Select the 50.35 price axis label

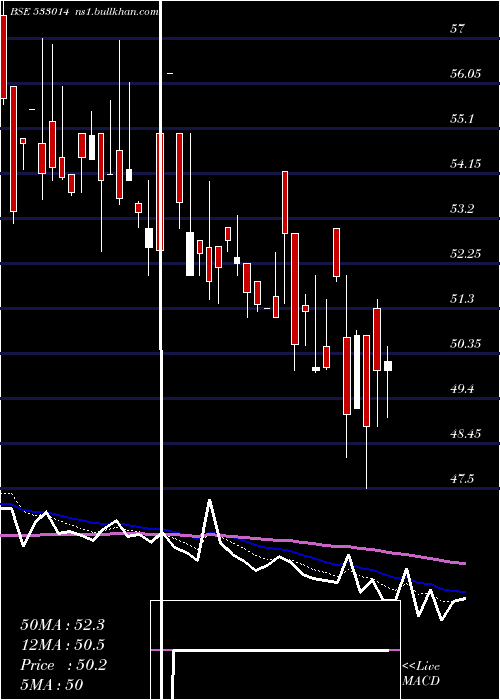tap(466, 344)
